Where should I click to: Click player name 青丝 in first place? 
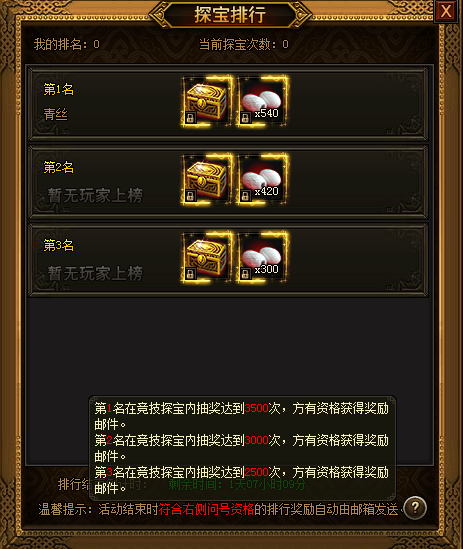(55, 114)
